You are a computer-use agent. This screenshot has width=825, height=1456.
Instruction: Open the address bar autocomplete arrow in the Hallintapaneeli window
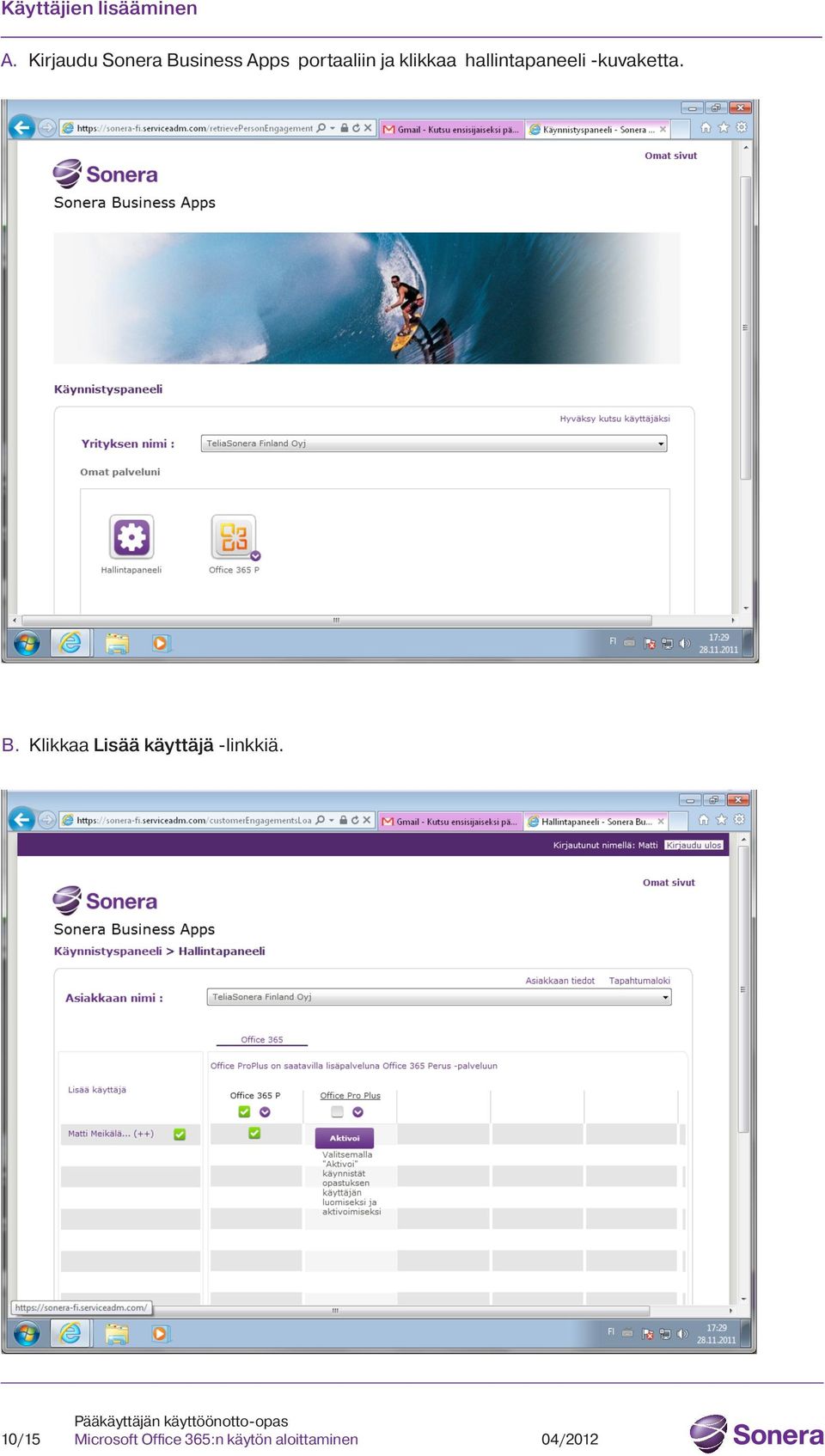click(x=332, y=820)
